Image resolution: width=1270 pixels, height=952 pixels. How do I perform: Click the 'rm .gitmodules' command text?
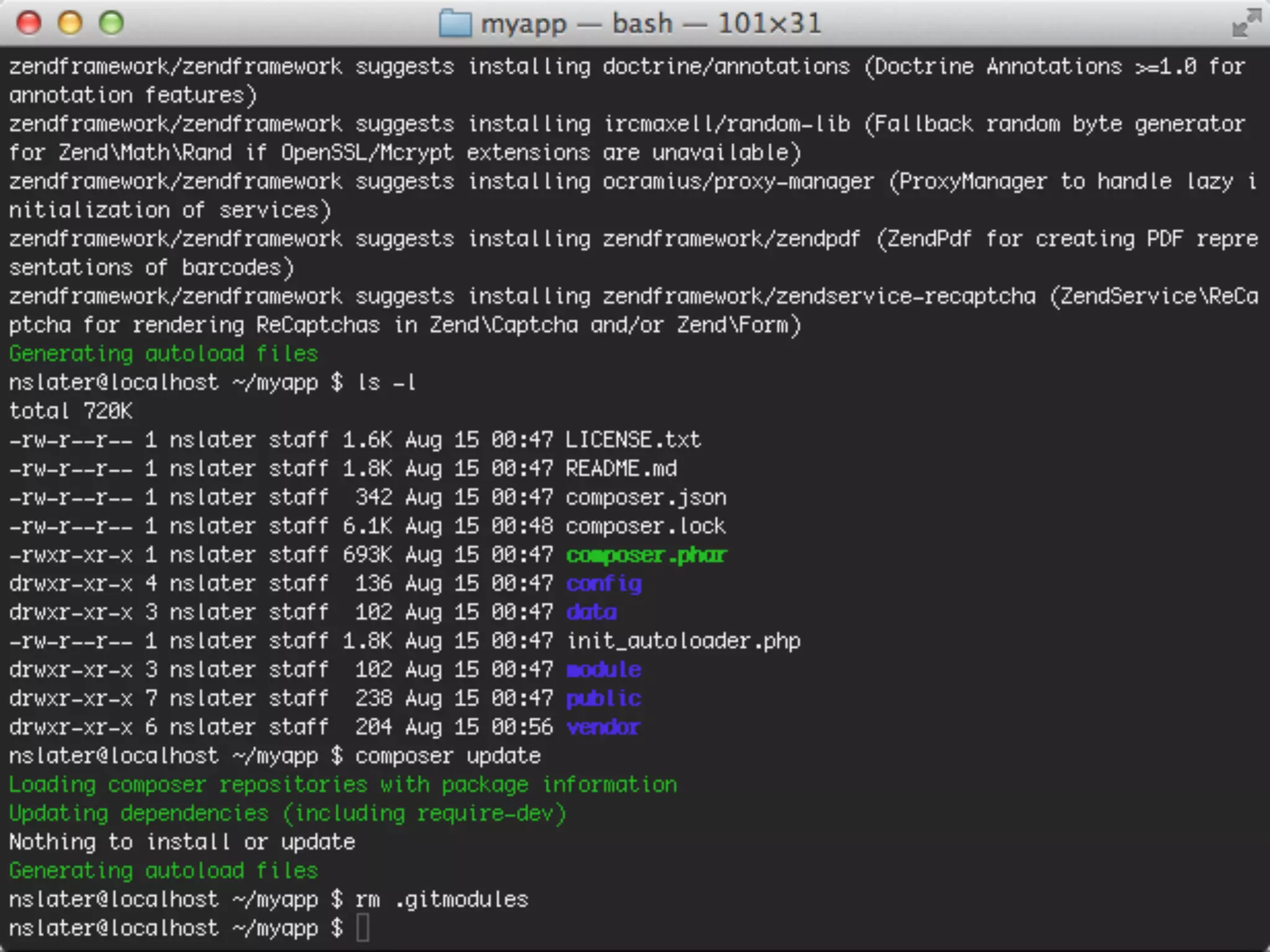point(442,899)
